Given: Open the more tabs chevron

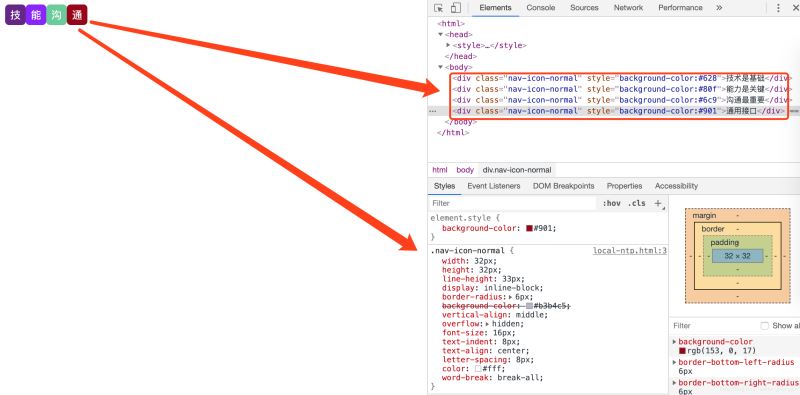Looking at the screenshot, I should coord(719,8).
